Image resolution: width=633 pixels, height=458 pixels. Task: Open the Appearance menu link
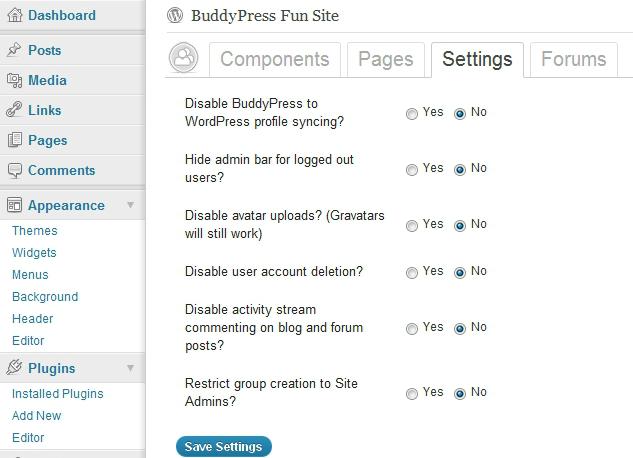66,205
